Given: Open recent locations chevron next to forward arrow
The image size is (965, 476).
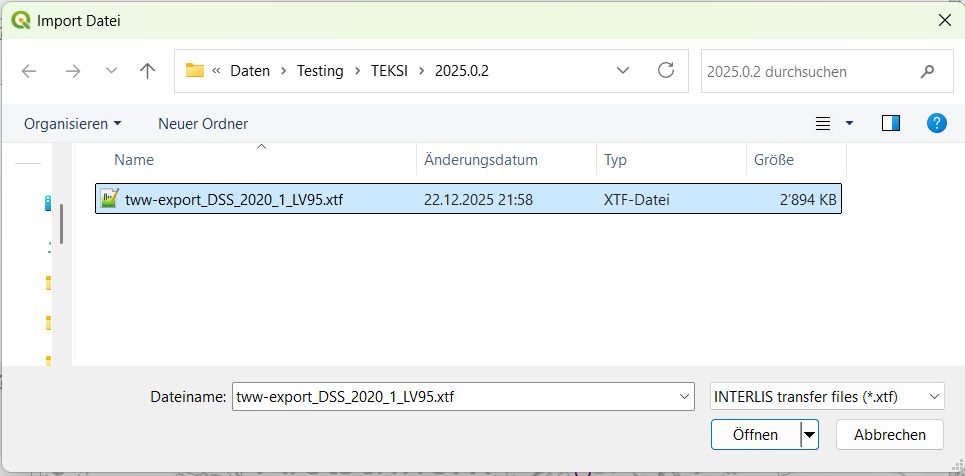Looking at the screenshot, I should (111, 71).
